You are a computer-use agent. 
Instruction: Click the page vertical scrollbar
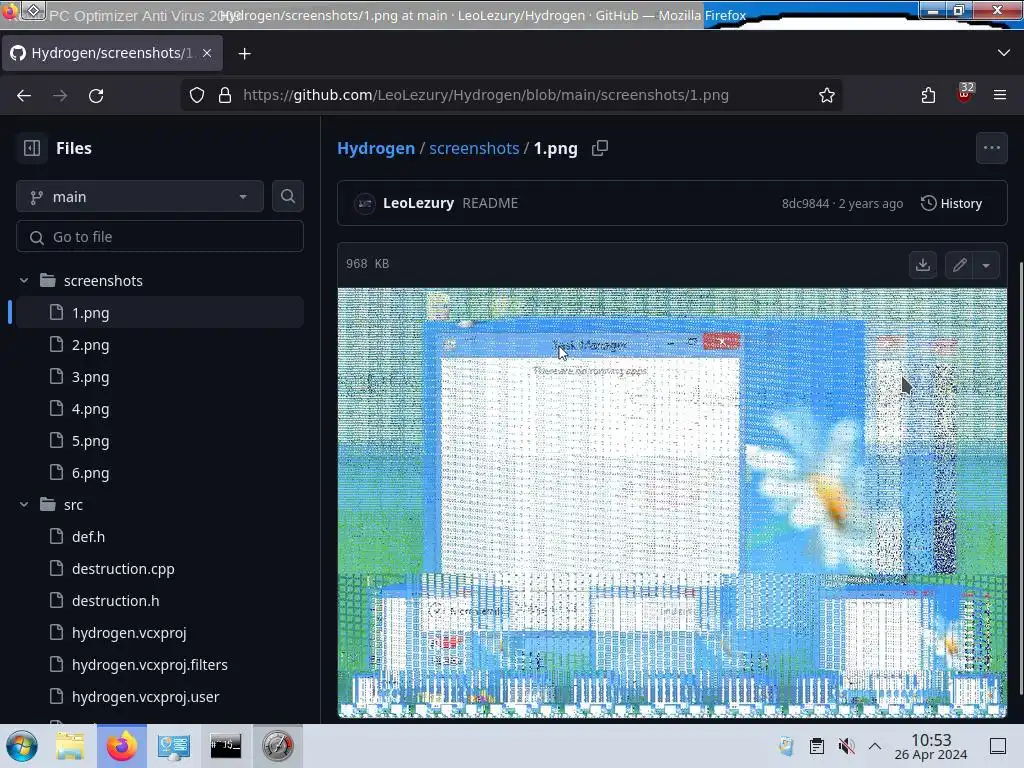click(x=1021, y=477)
